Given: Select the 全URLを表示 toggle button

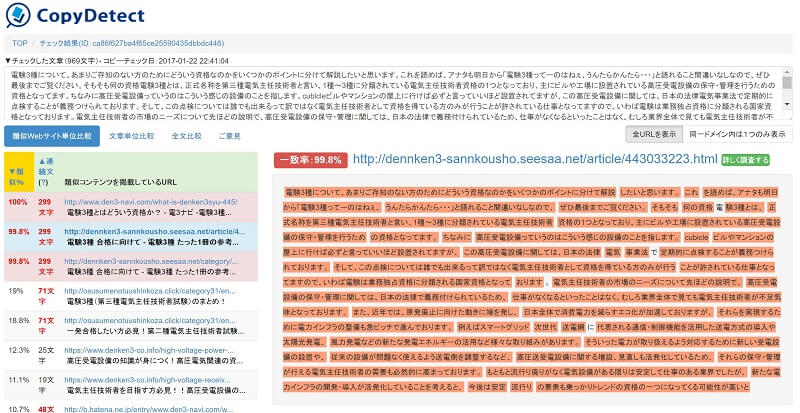Looking at the screenshot, I should point(654,135).
